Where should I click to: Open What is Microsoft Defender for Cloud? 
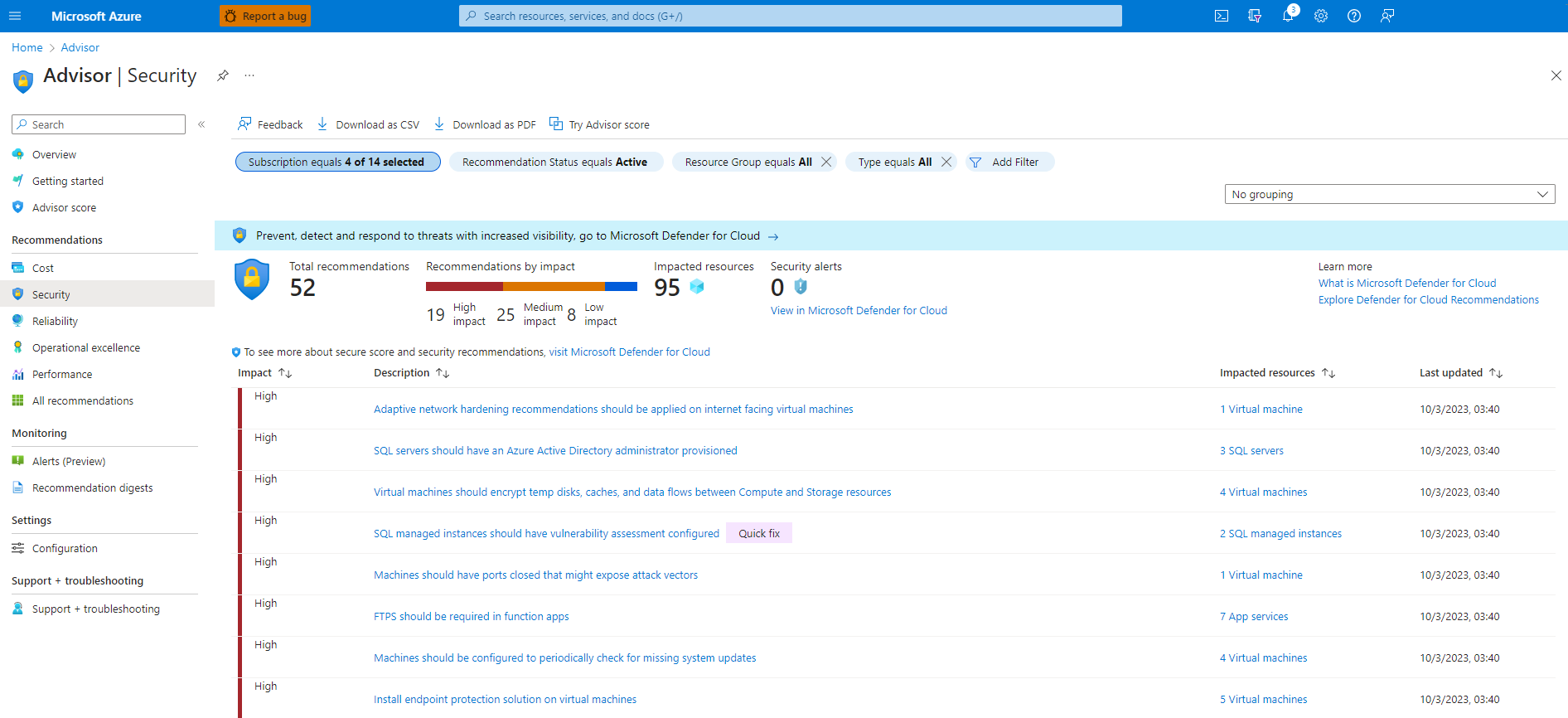[x=1407, y=283]
